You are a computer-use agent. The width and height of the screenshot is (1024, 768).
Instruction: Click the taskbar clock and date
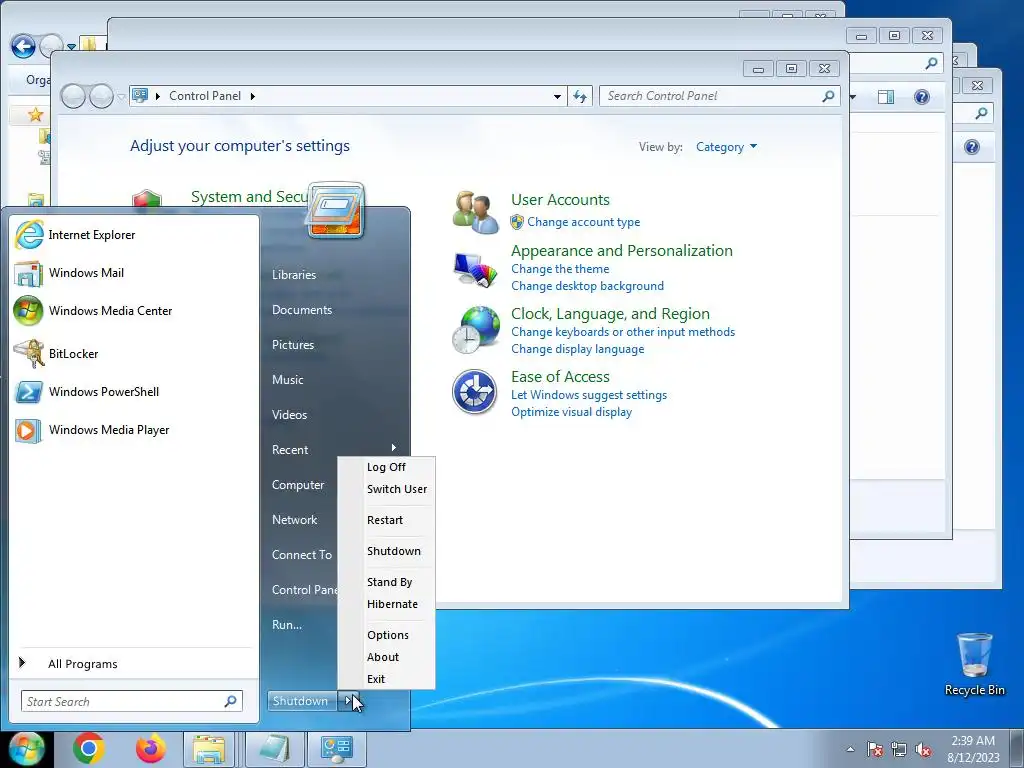coord(973,749)
